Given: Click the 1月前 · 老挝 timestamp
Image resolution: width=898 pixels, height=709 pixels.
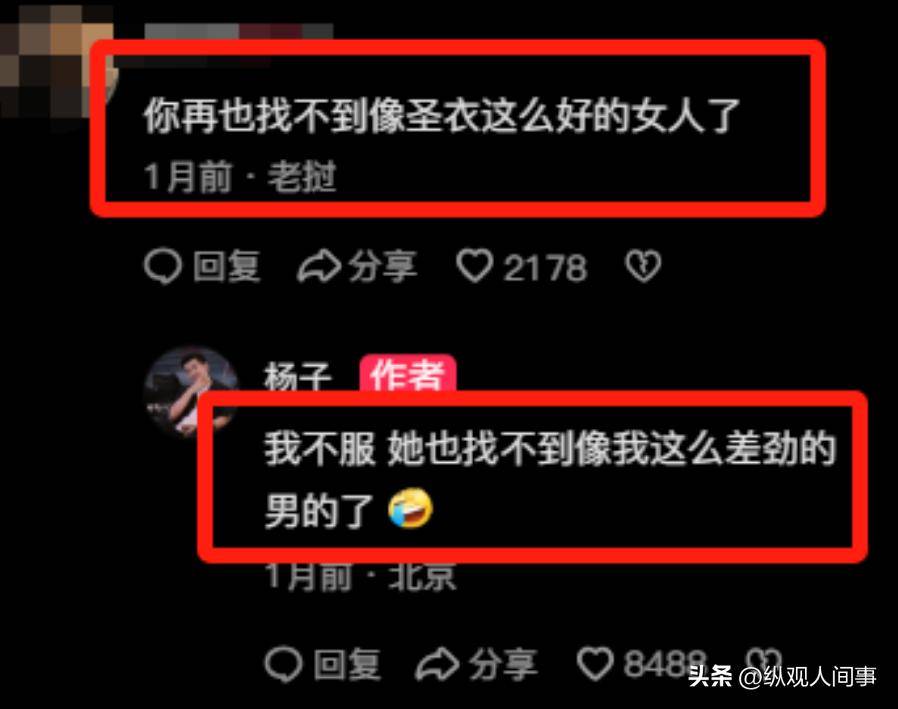Looking at the screenshot, I should point(240,176).
